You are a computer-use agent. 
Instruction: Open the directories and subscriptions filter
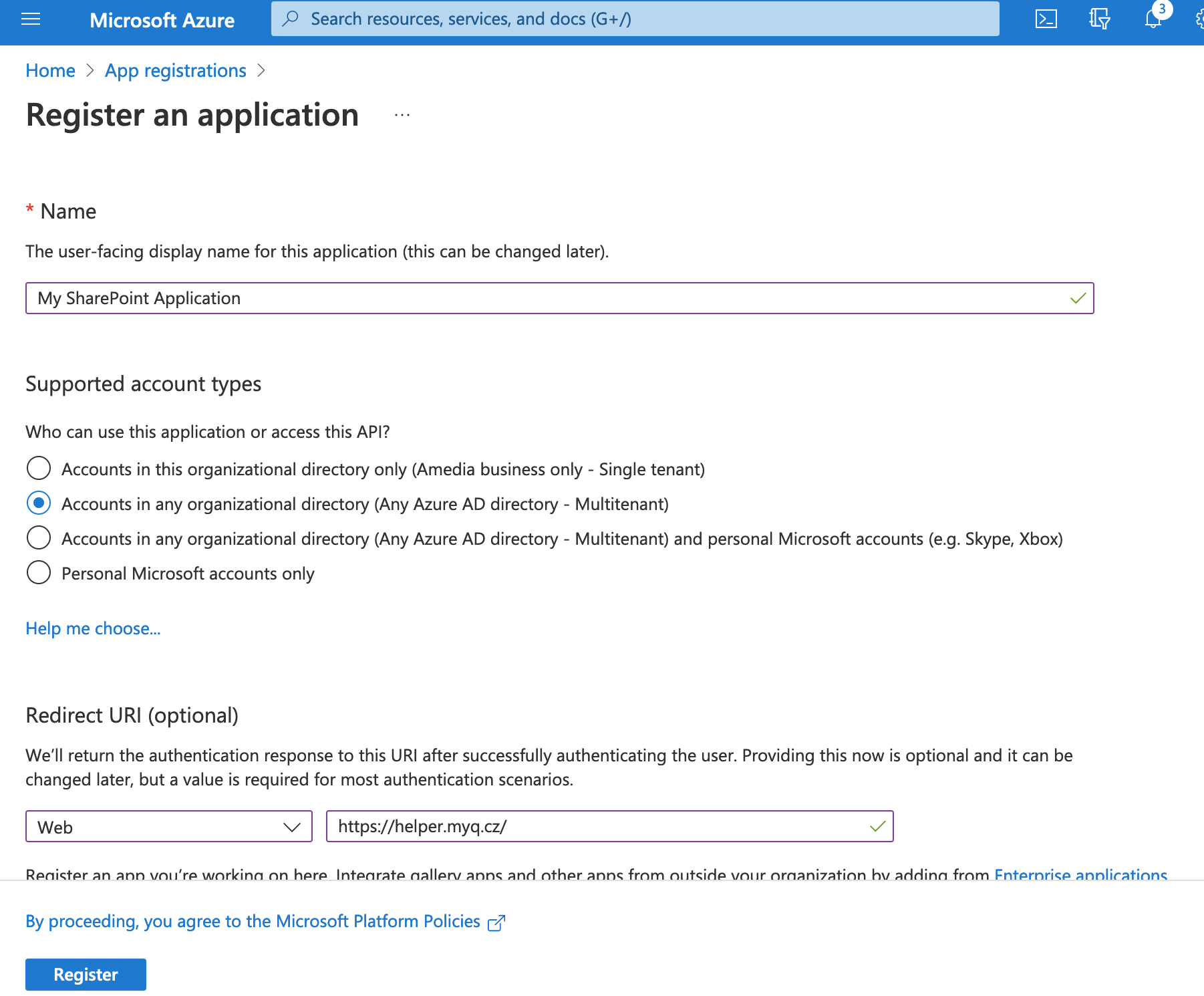coord(1098,19)
